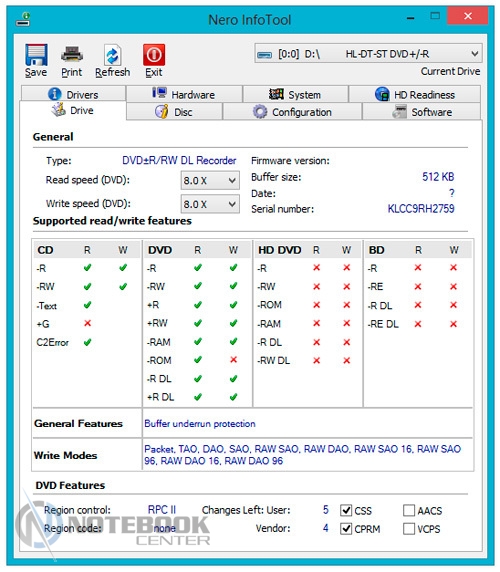Image resolution: width=500 pixels, height=572 pixels.
Task: Click the Save button label
Action: tap(36, 72)
